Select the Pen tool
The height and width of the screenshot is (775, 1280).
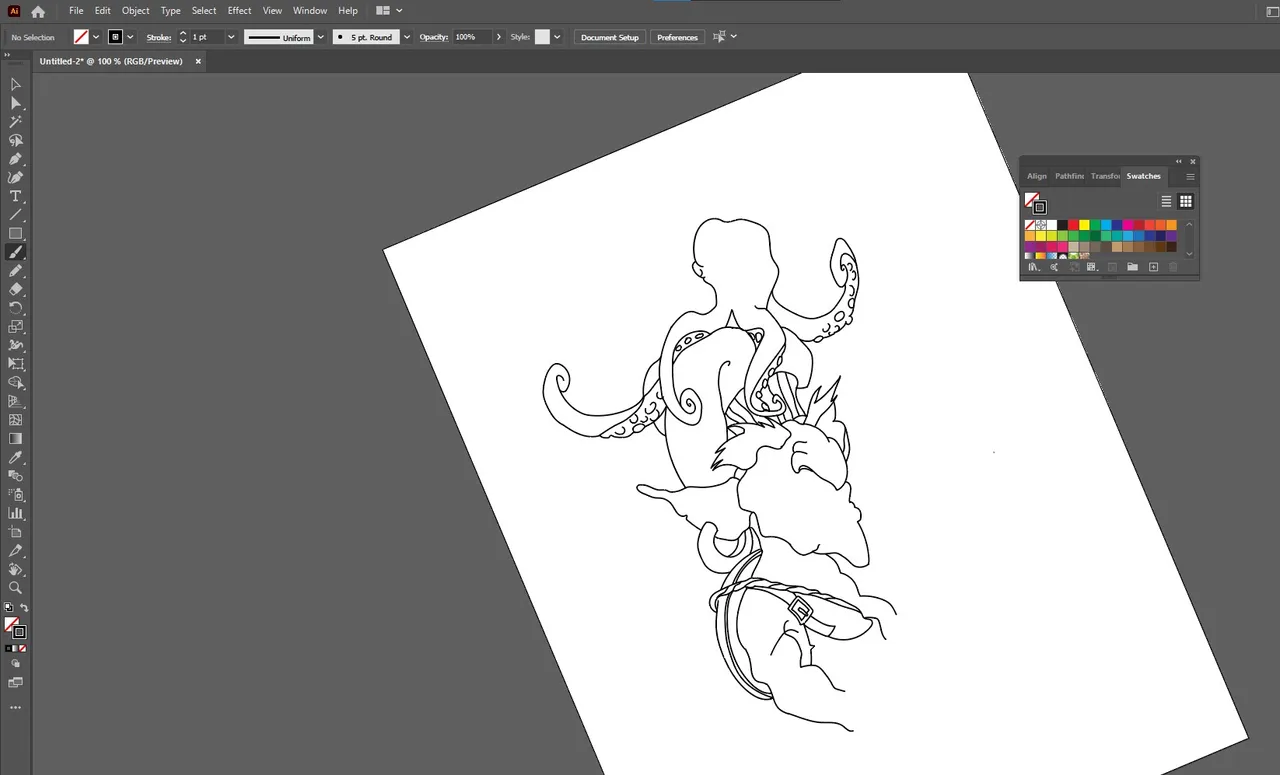click(16, 159)
